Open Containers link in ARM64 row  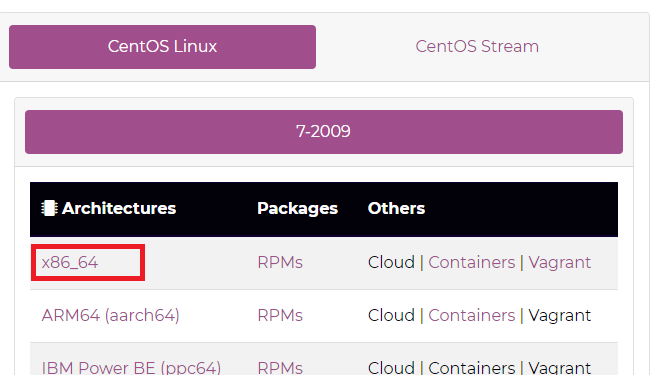point(471,316)
